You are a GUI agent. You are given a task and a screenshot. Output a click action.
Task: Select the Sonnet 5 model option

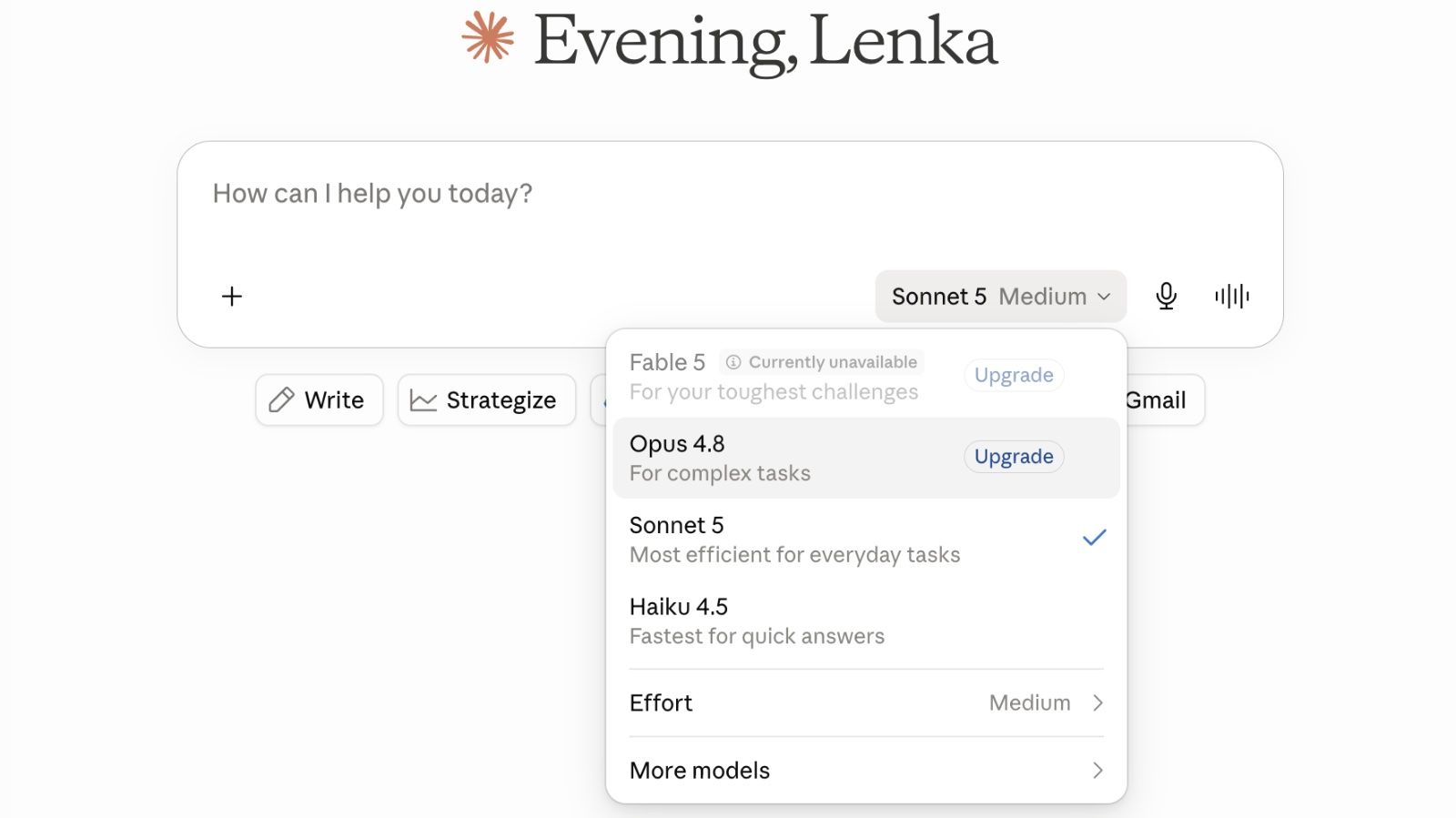click(x=866, y=540)
